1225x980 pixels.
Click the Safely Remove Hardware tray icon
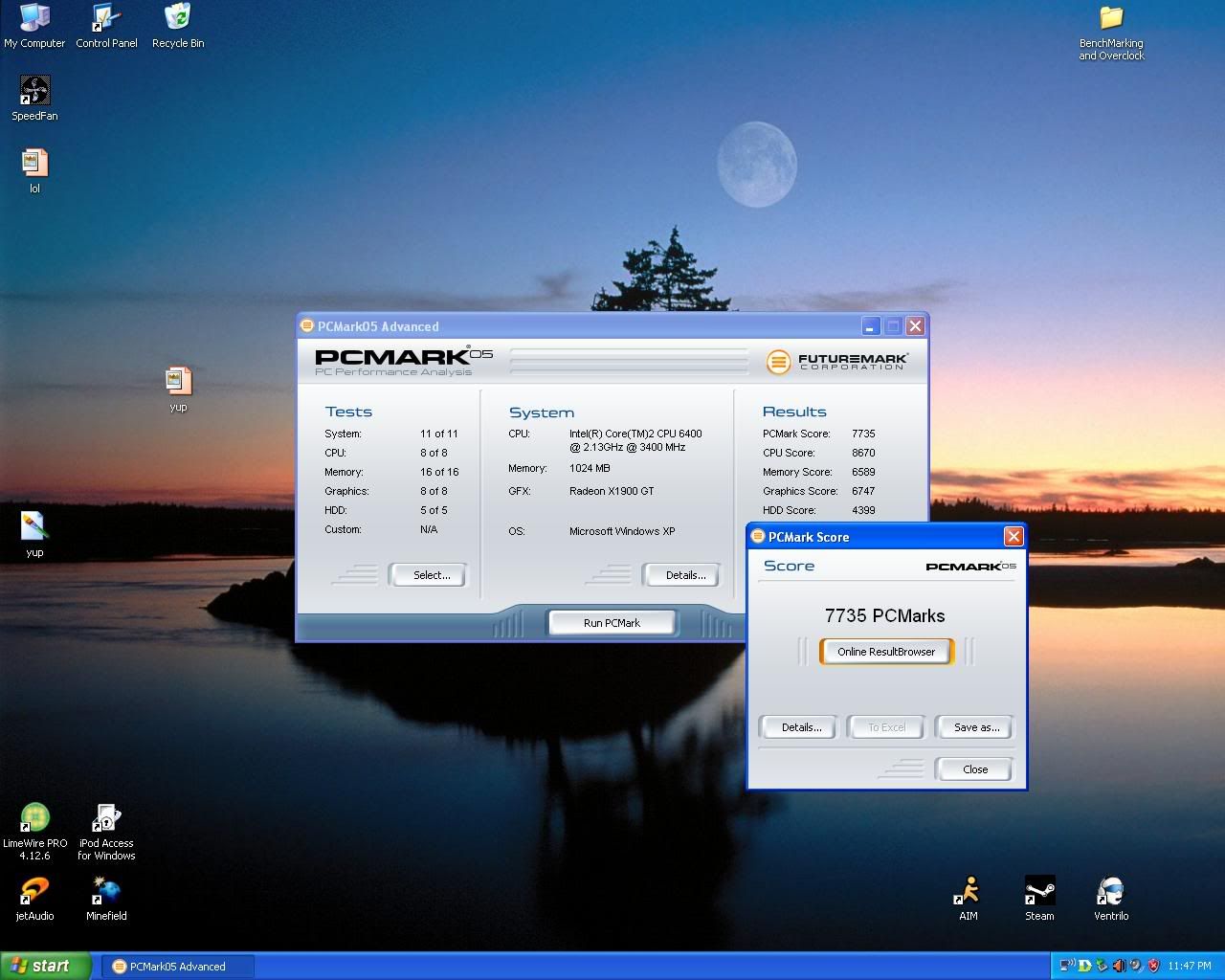click(x=1102, y=966)
